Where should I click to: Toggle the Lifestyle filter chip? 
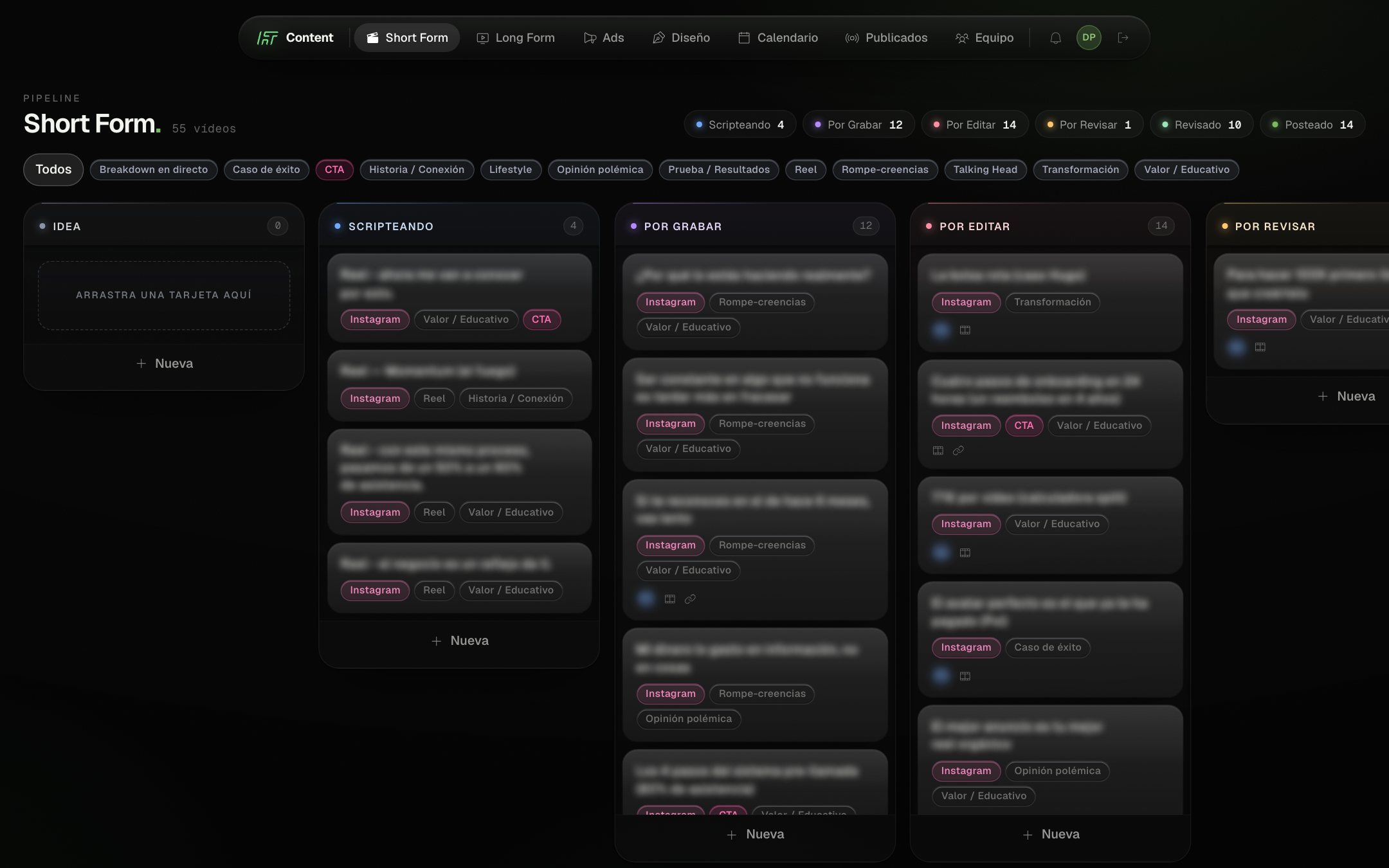(511, 170)
